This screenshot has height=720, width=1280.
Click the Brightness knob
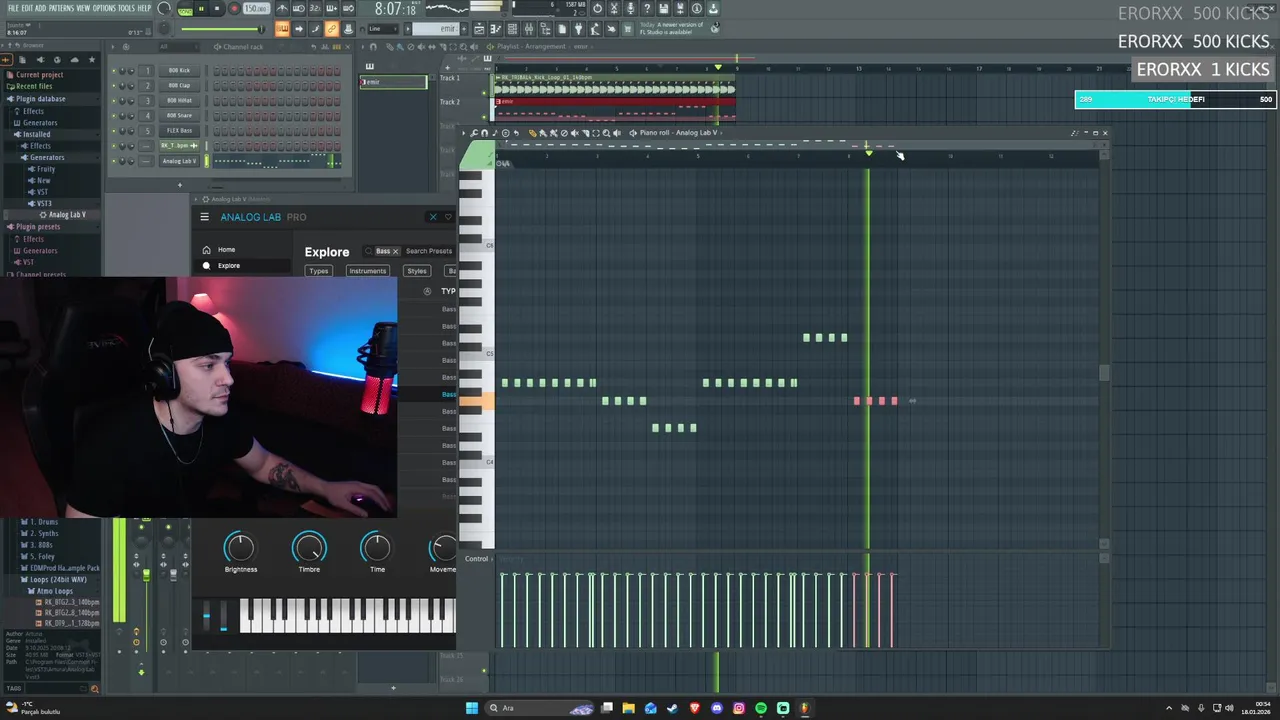click(240, 547)
